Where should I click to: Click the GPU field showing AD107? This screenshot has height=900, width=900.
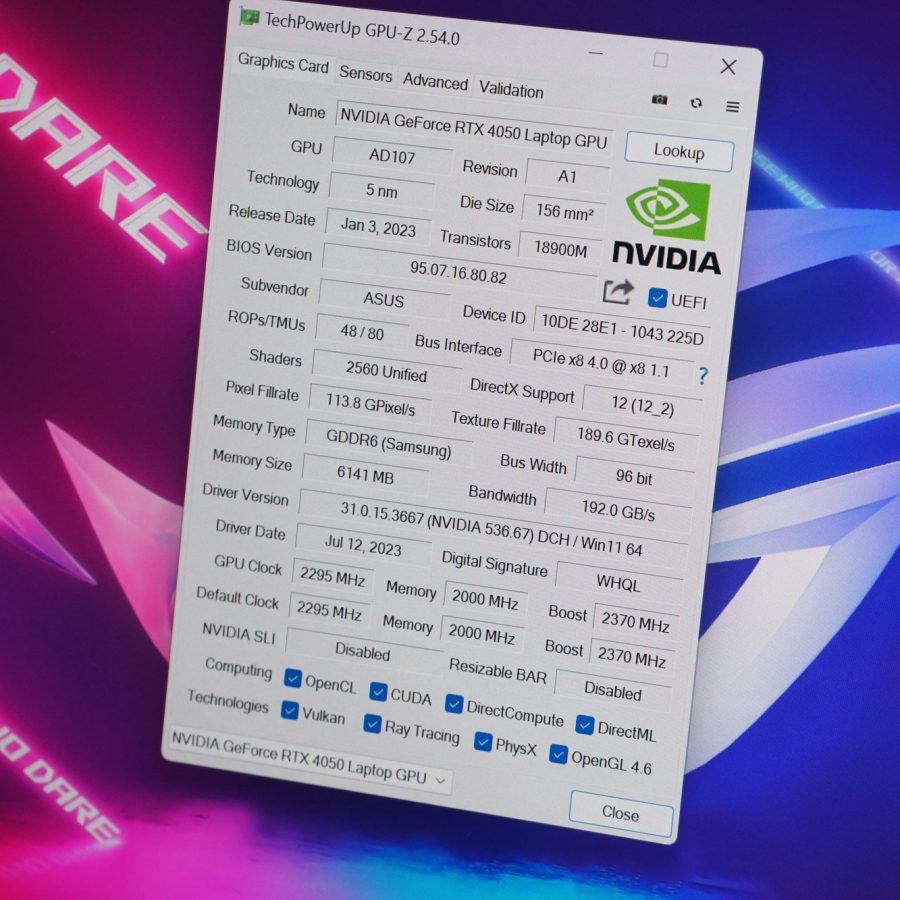click(x=392, y=156)
